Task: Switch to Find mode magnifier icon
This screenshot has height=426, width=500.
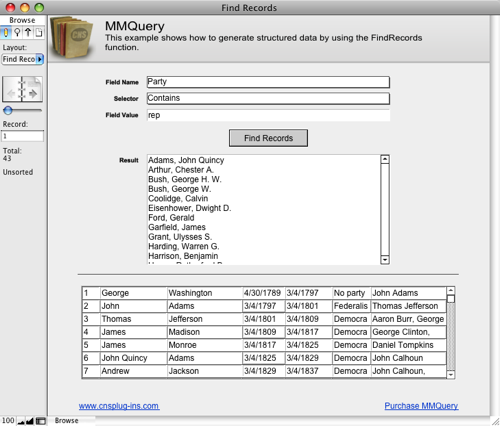Action: 17,33
